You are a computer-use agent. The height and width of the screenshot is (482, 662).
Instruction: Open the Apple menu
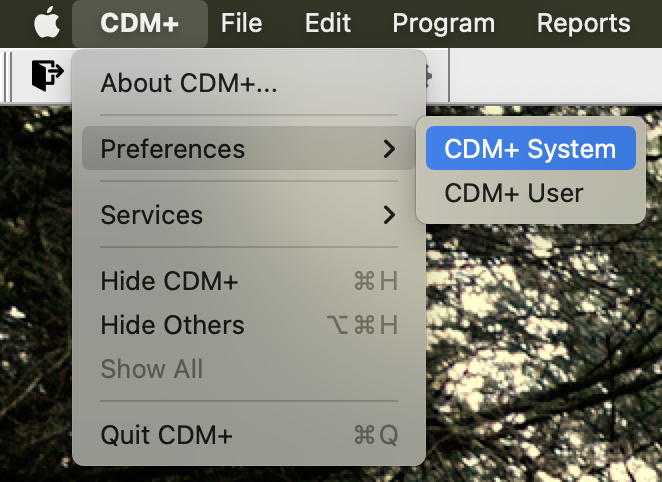pos(47,22)
